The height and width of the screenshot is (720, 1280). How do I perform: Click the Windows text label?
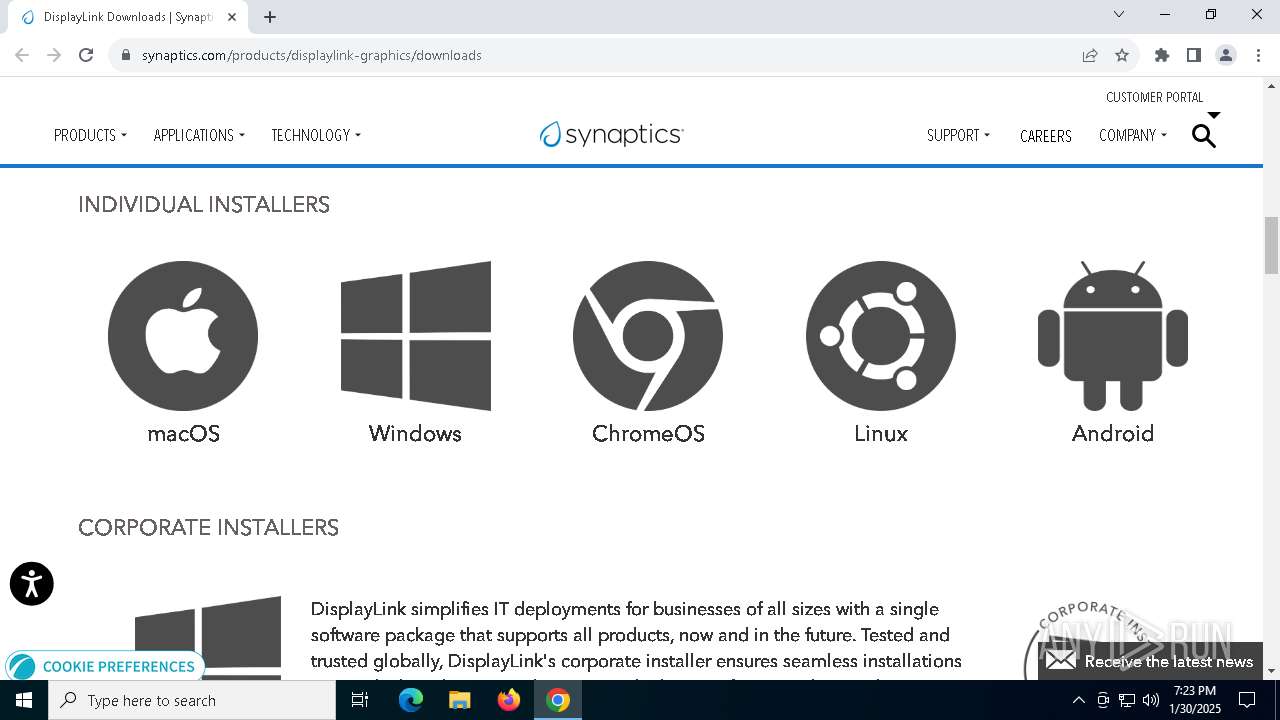pyautogui.click(x=415, y=433)
